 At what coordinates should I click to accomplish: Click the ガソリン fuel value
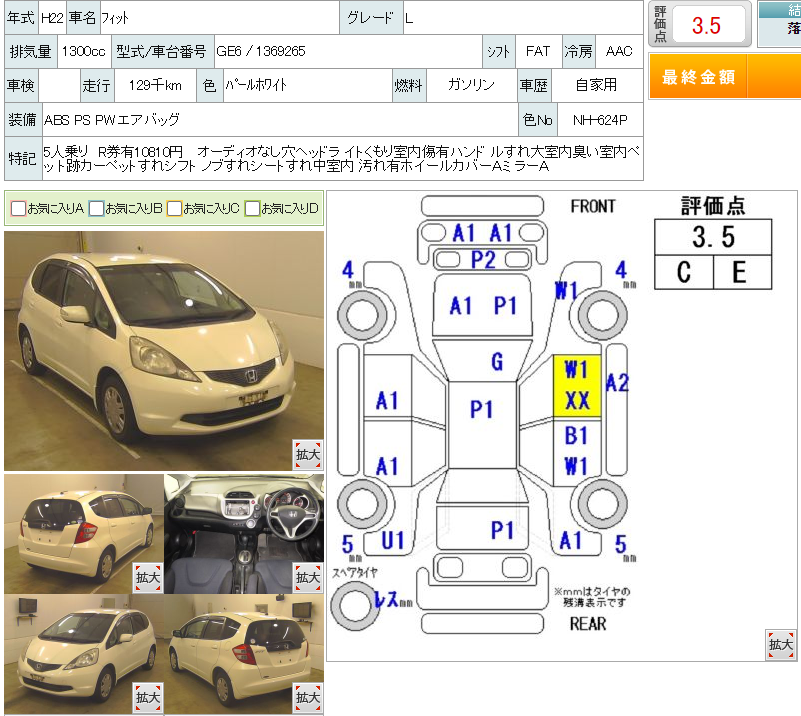[x=472, y=85]
